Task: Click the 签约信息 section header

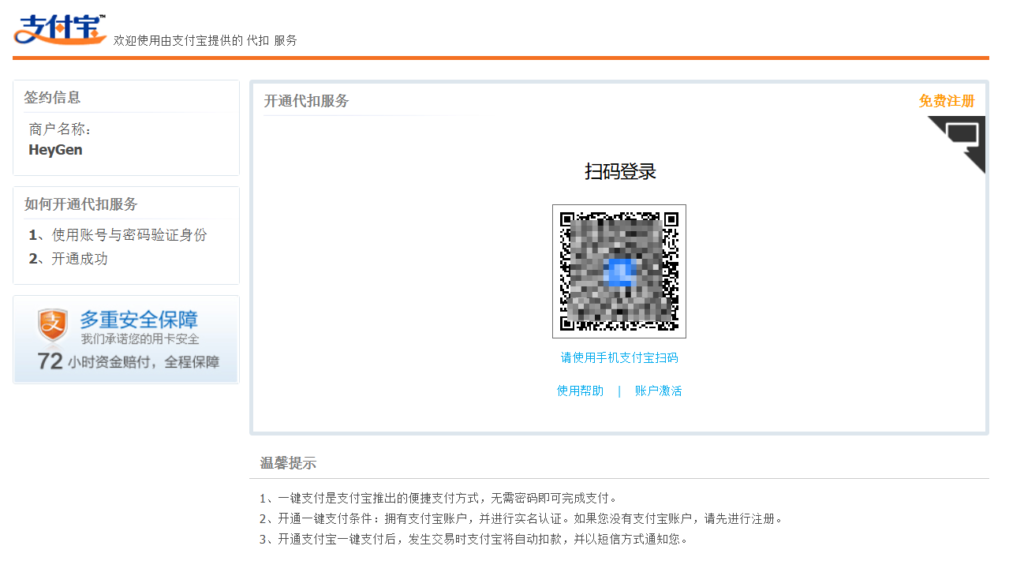Action: 52,98
